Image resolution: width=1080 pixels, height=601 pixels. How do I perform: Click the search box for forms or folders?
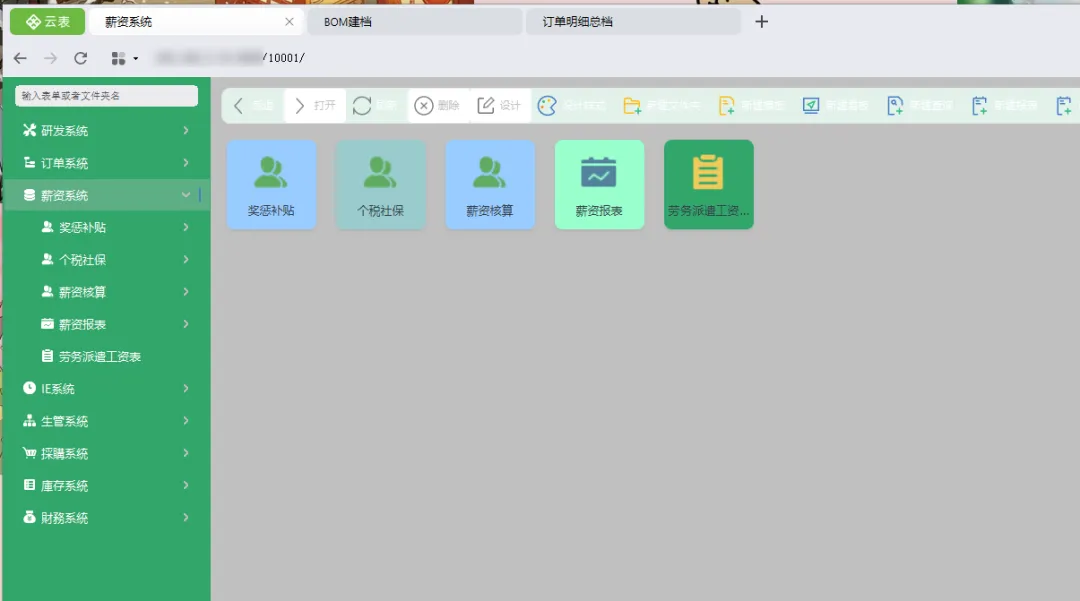106,96
